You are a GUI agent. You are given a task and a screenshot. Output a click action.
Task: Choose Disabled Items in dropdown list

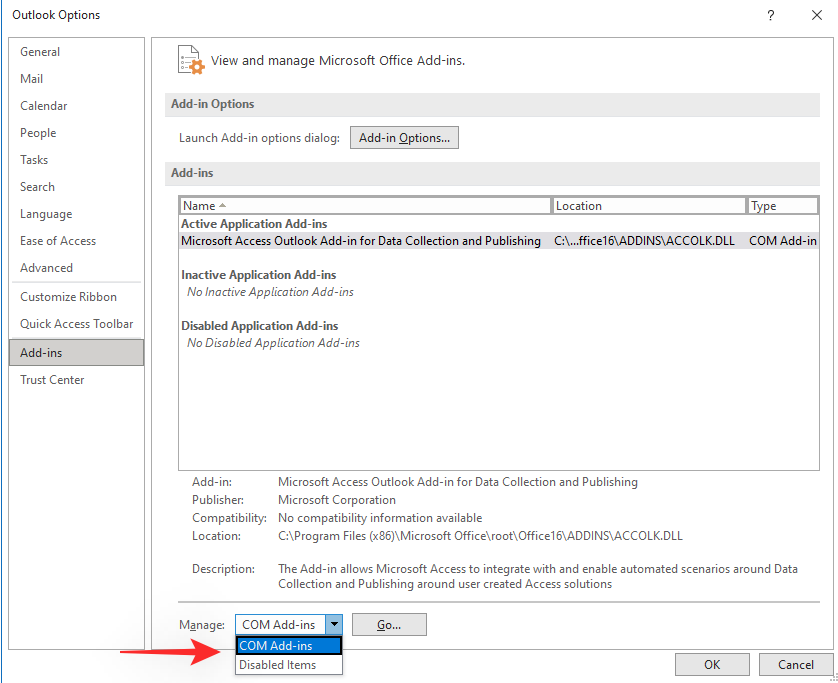pos(289,665)
